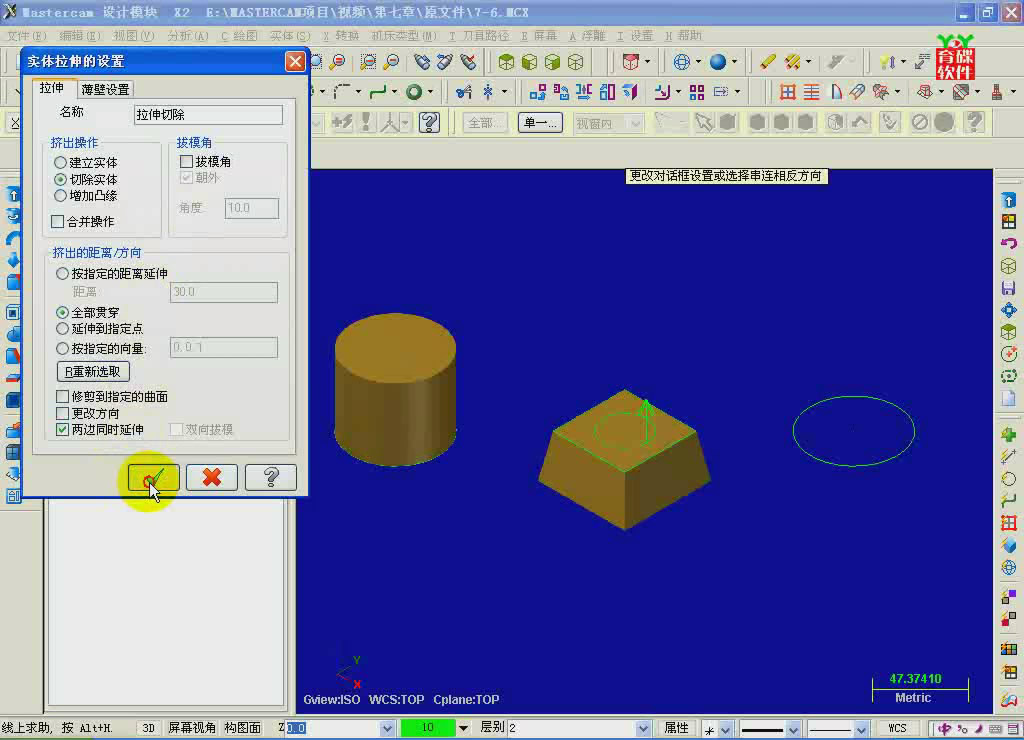Open the color dropdown arrow beside green swatch
Viewport: 1024px width, 740px height.
[x=463, y=728]
